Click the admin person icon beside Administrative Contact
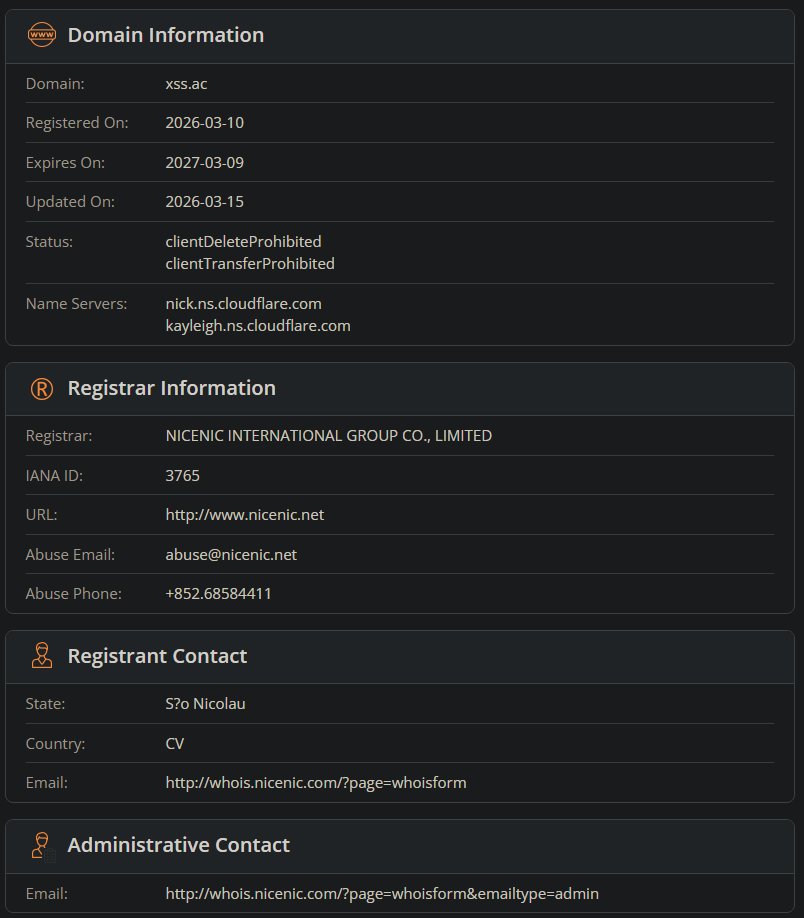 pyautogui.click(x=40, y=846)
